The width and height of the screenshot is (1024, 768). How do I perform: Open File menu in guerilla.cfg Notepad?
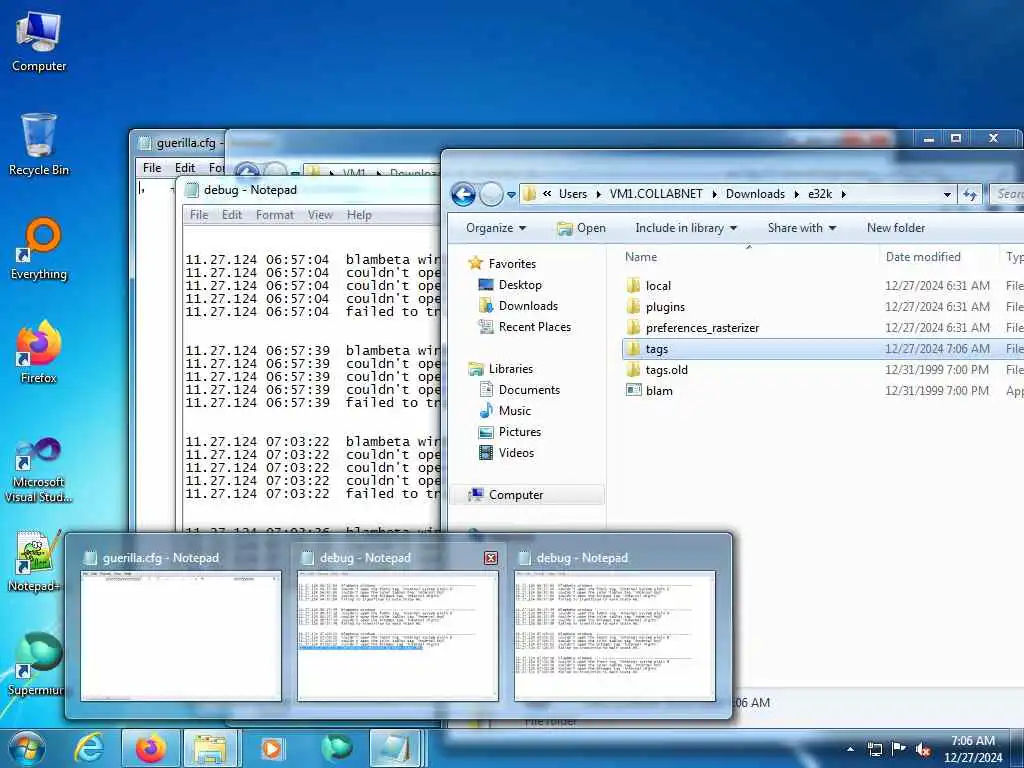tap(152, 168)
